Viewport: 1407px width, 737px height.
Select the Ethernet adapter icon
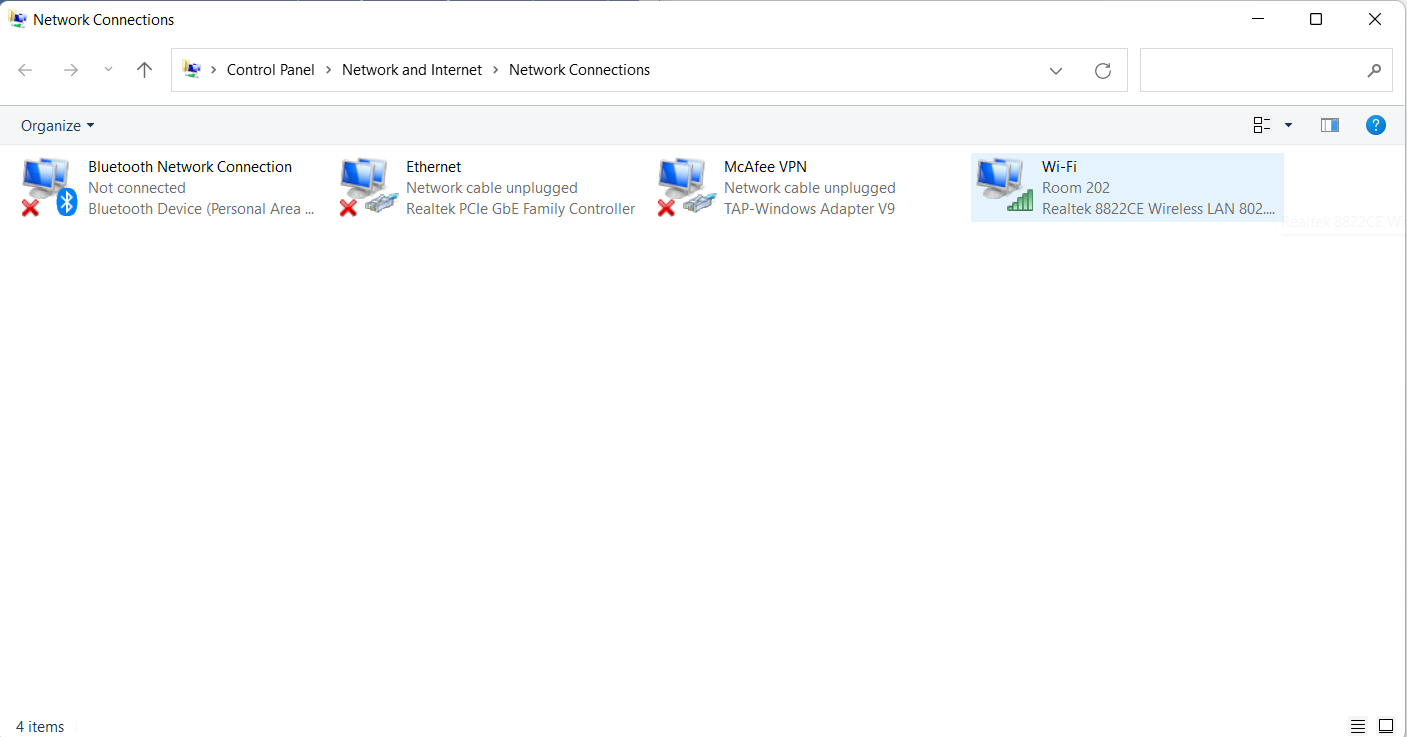click(x=366, y=187)
